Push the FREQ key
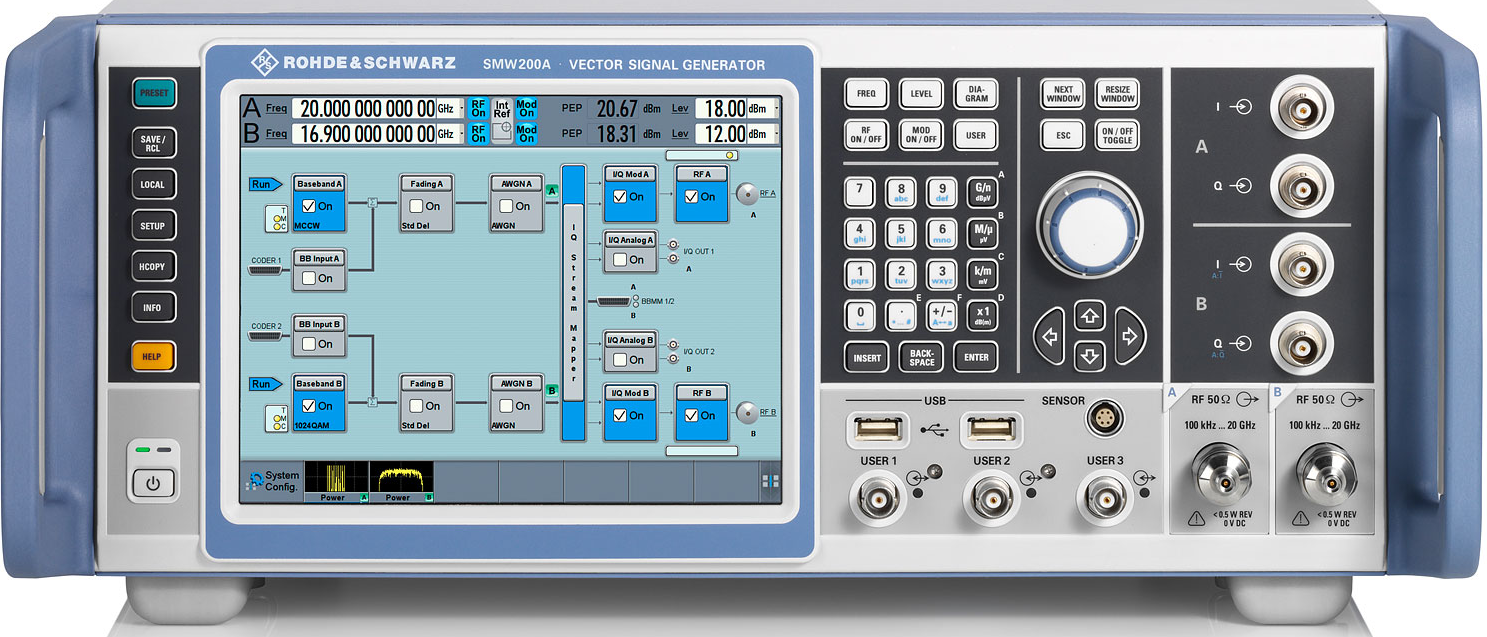This screenshot has height=637, width=1487. pos(866,94)
